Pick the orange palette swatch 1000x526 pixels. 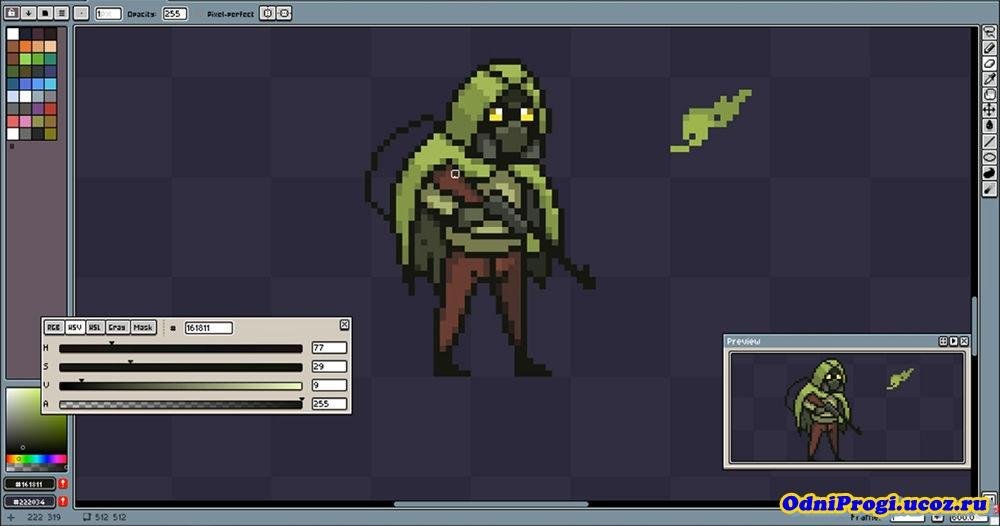pyautogui.click(x=26, y=47)
